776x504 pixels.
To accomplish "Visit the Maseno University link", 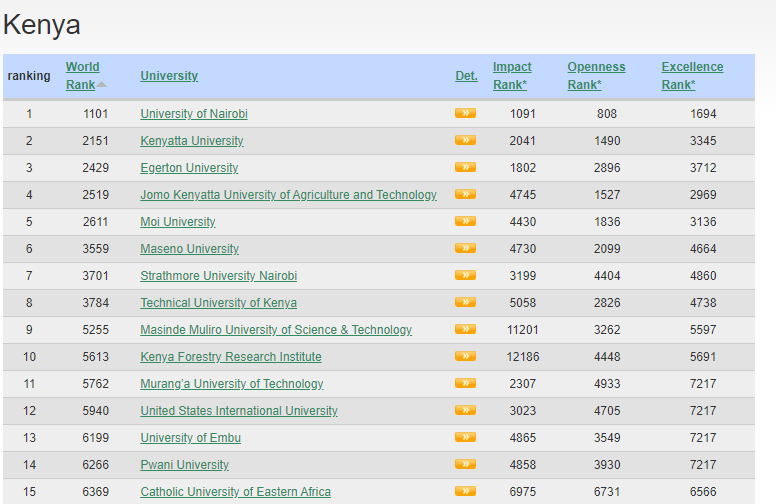I will coord(189,249).
